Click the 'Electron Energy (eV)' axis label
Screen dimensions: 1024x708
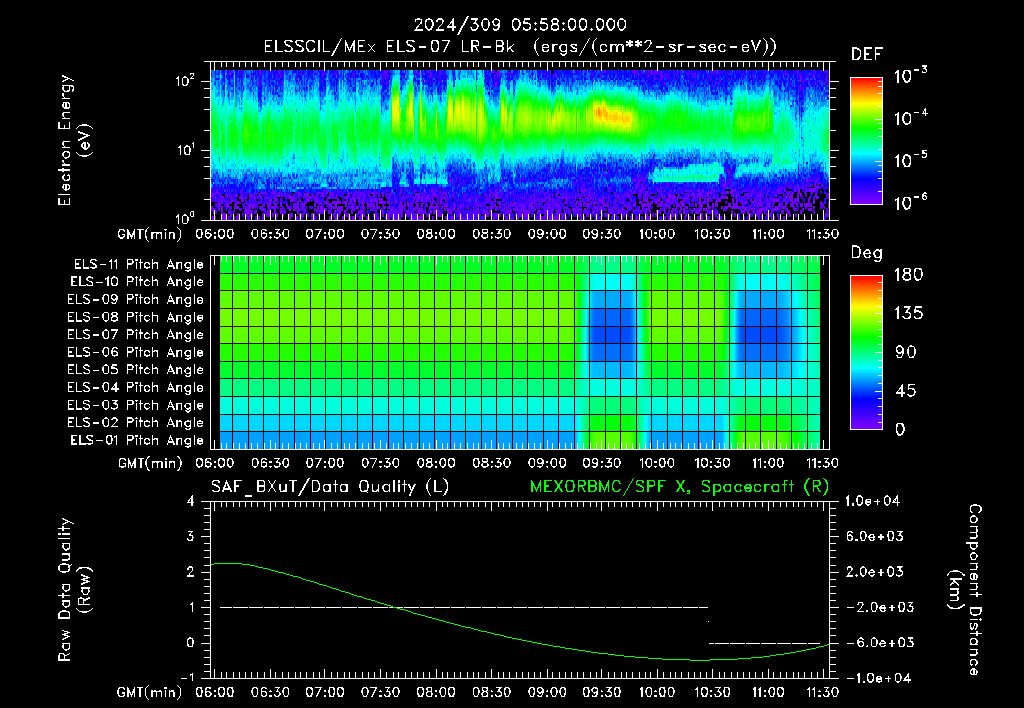74,140
